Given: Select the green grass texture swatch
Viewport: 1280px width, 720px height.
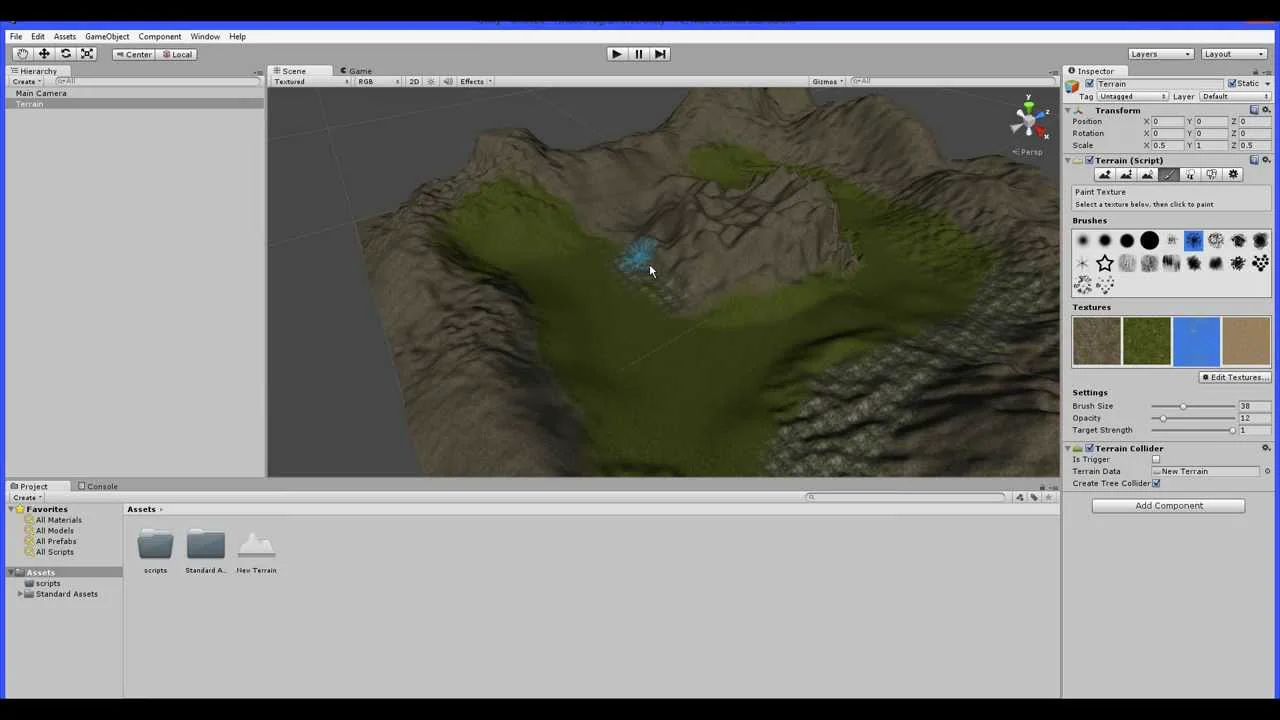Looking at the screenshot, I should point(1146,341).
